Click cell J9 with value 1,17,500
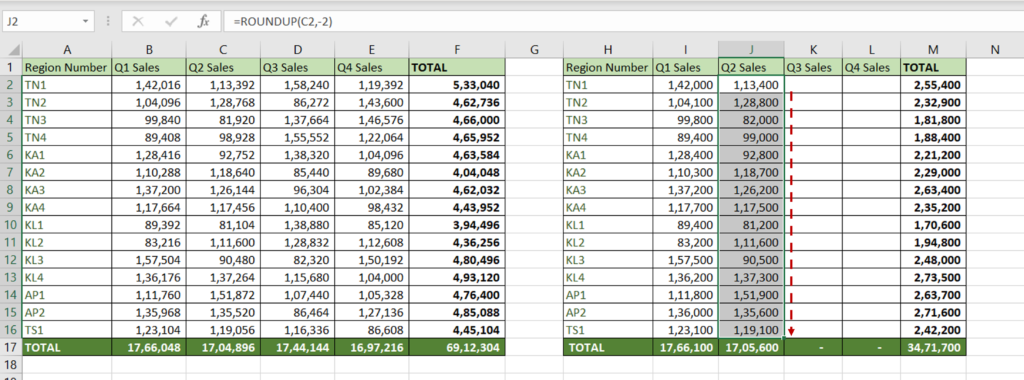Screen dimensions: 1024x380 pos(751,208)
